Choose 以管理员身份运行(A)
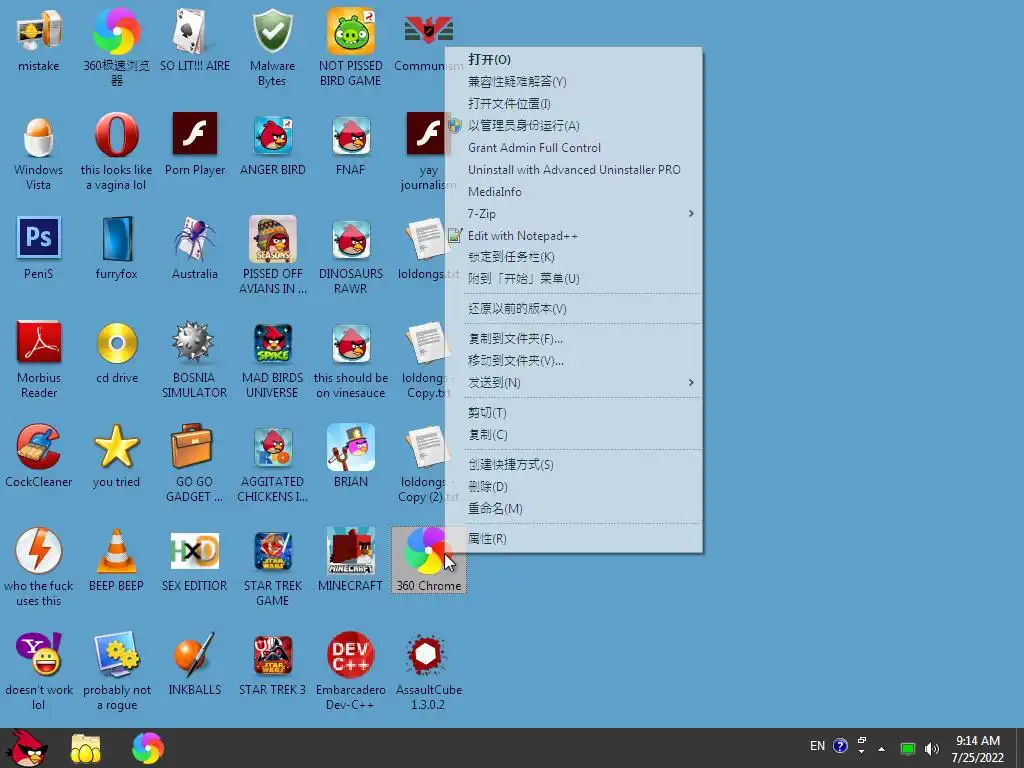The width and height of the screenshot is (1024, 768). [573, 125]
